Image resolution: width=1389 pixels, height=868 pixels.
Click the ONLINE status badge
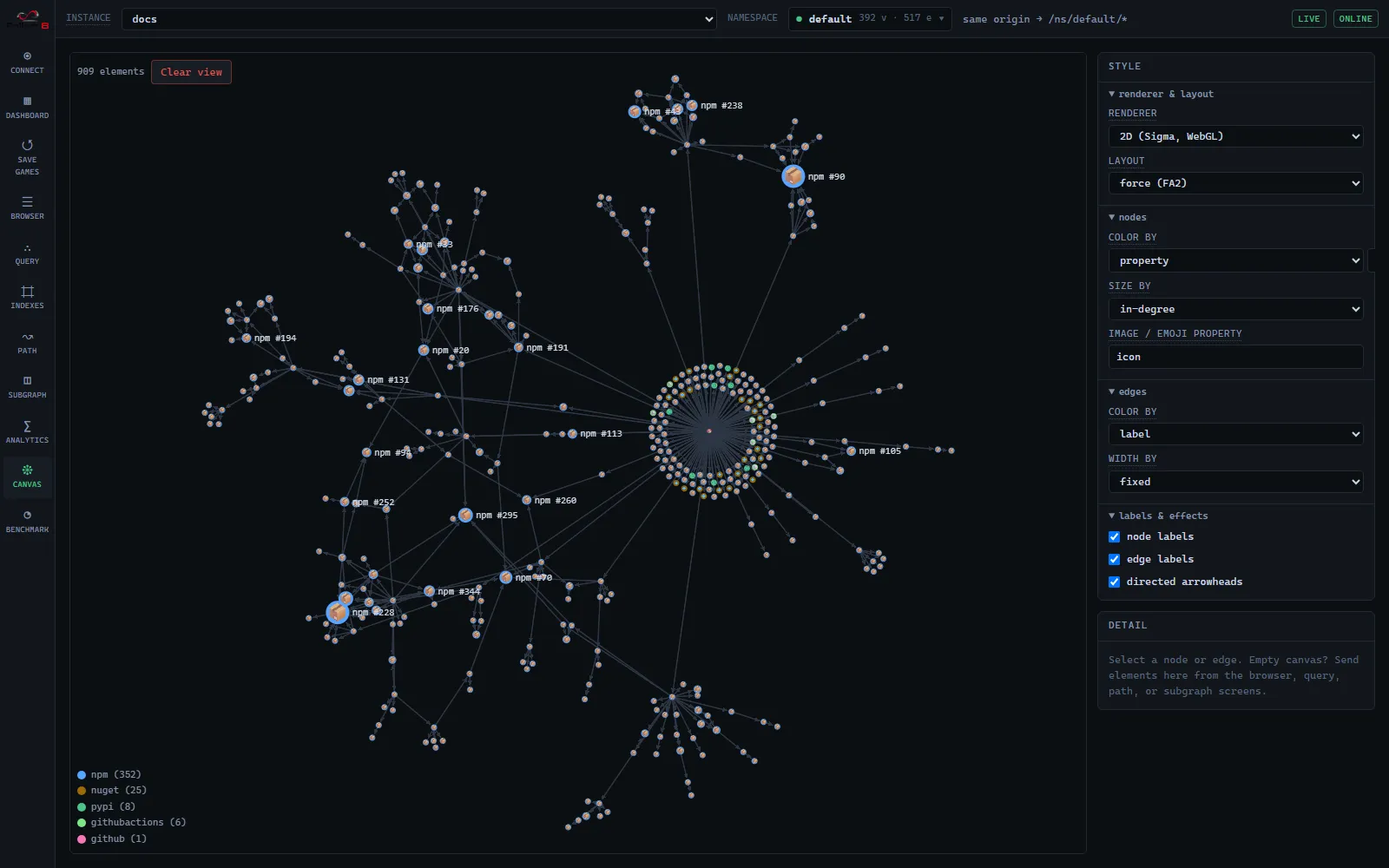coord(1355,18)
